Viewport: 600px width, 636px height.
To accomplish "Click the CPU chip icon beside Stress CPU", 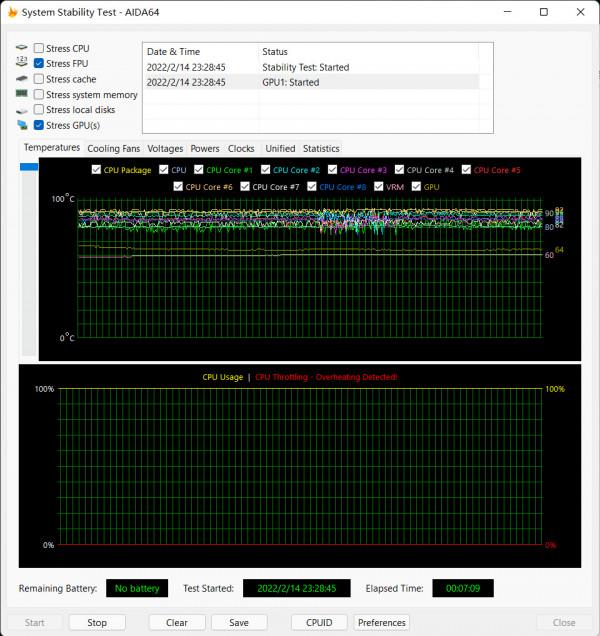I will click(21, 48).
